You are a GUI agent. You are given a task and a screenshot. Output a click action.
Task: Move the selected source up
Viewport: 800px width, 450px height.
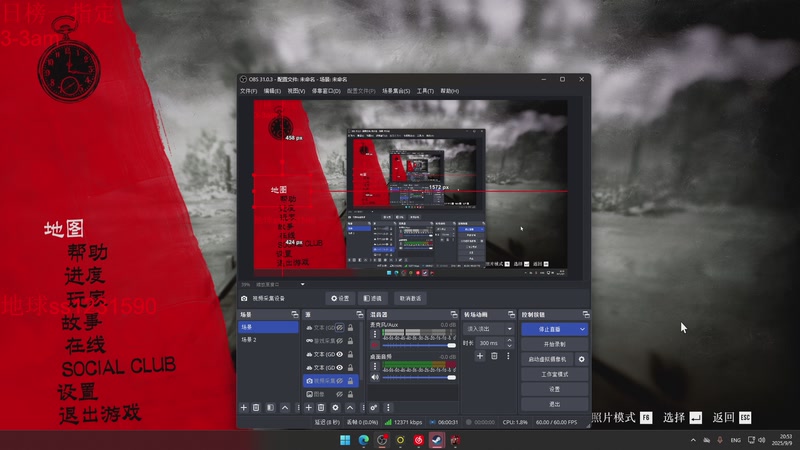(349, 408)
